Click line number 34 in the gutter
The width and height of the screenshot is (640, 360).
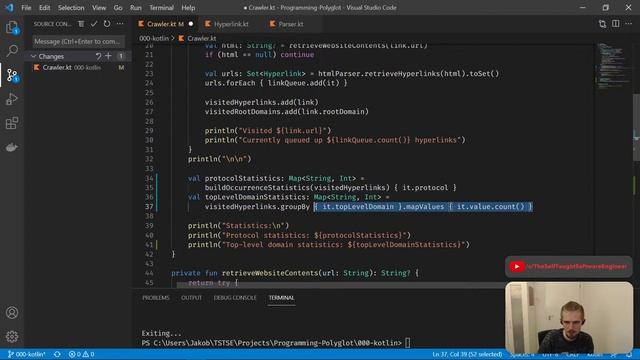[149, 178]
